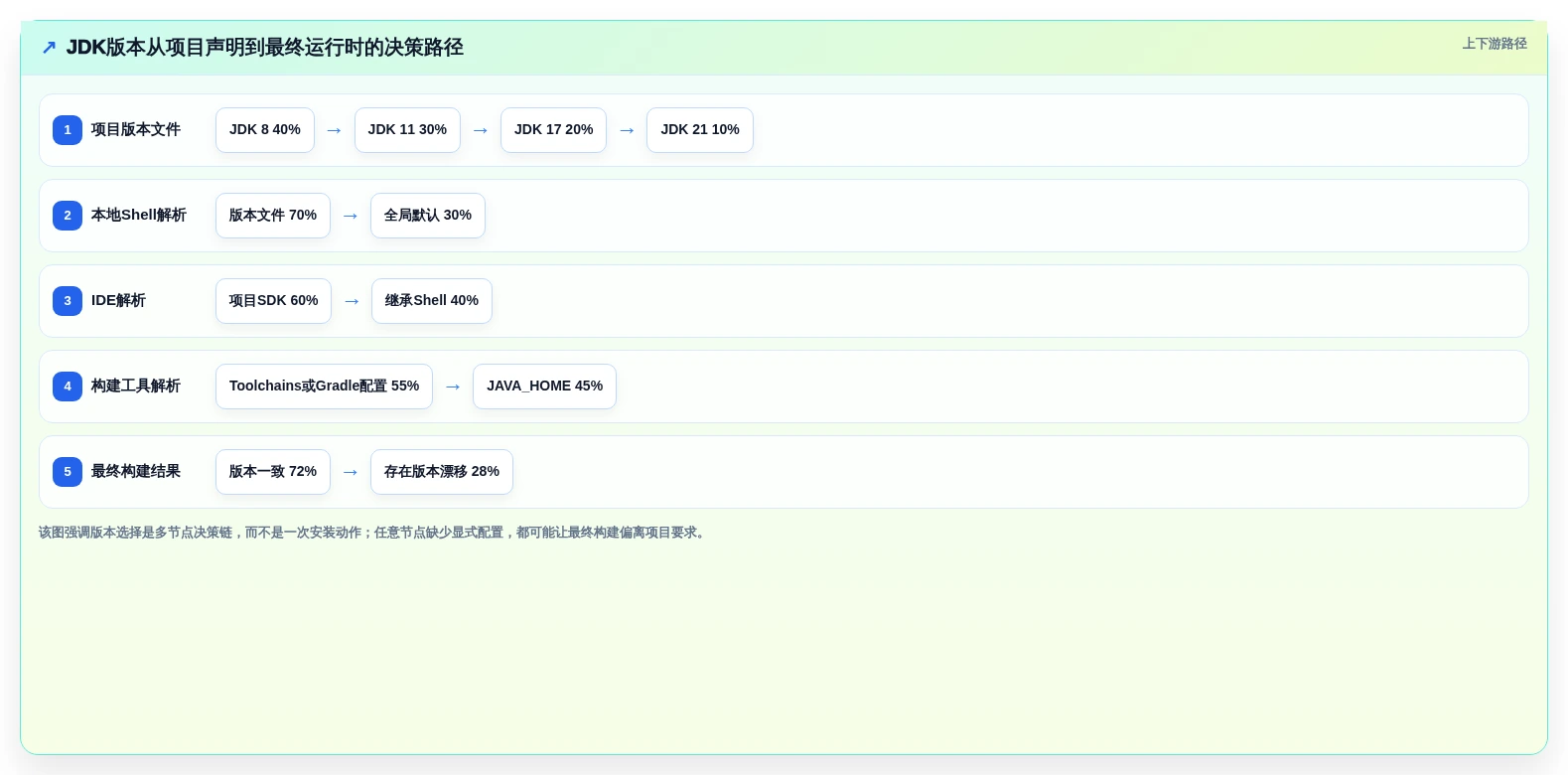Click the 全局默认 30% node
1568x775 pixels.
[428, 216]
